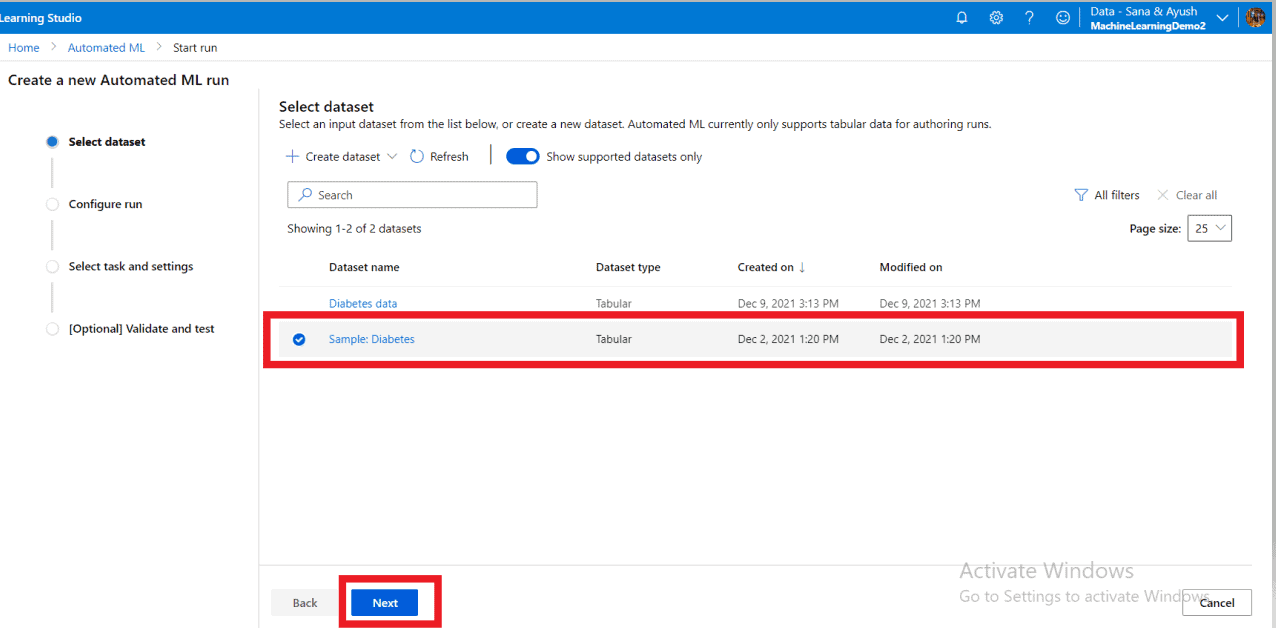This screenshot has width=1276, height=628.
Task: Sort by the Dataset name column header
Action: tap(364, 267)
